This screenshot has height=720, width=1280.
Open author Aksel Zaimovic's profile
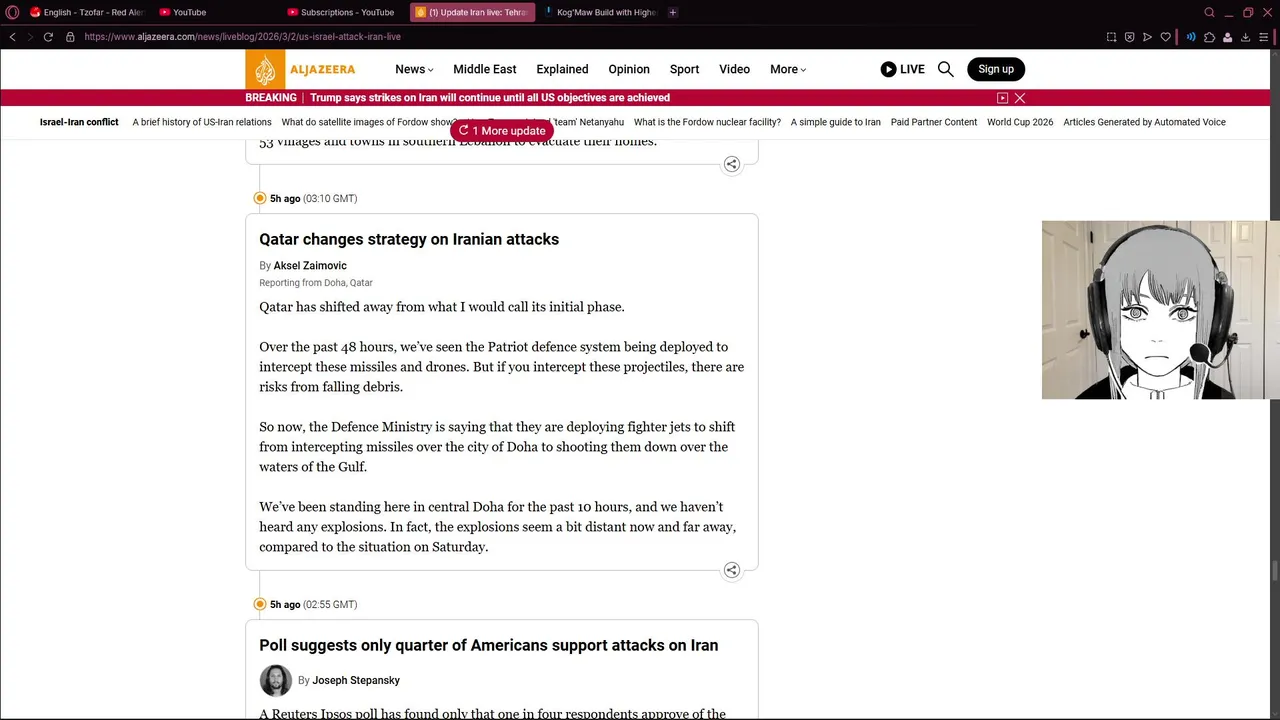click(x=310, y=266)
